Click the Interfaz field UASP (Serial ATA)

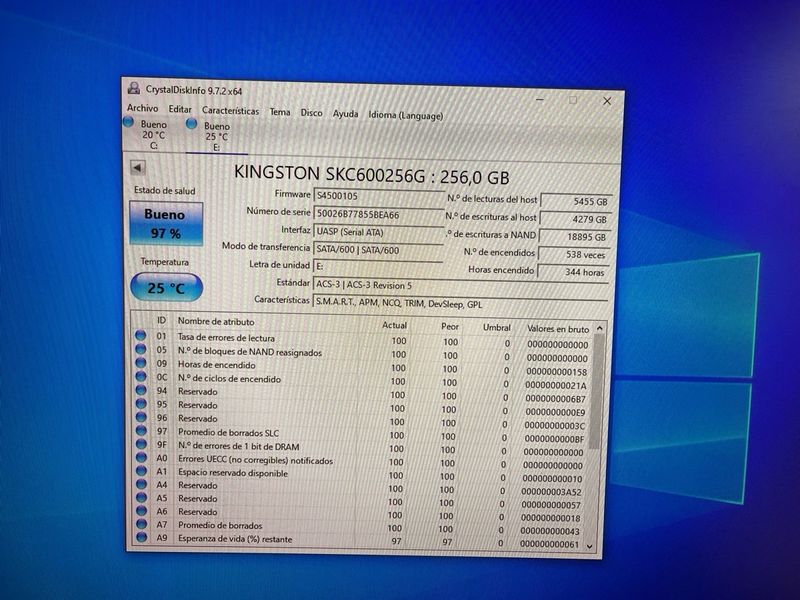click(x=378, y=232)
